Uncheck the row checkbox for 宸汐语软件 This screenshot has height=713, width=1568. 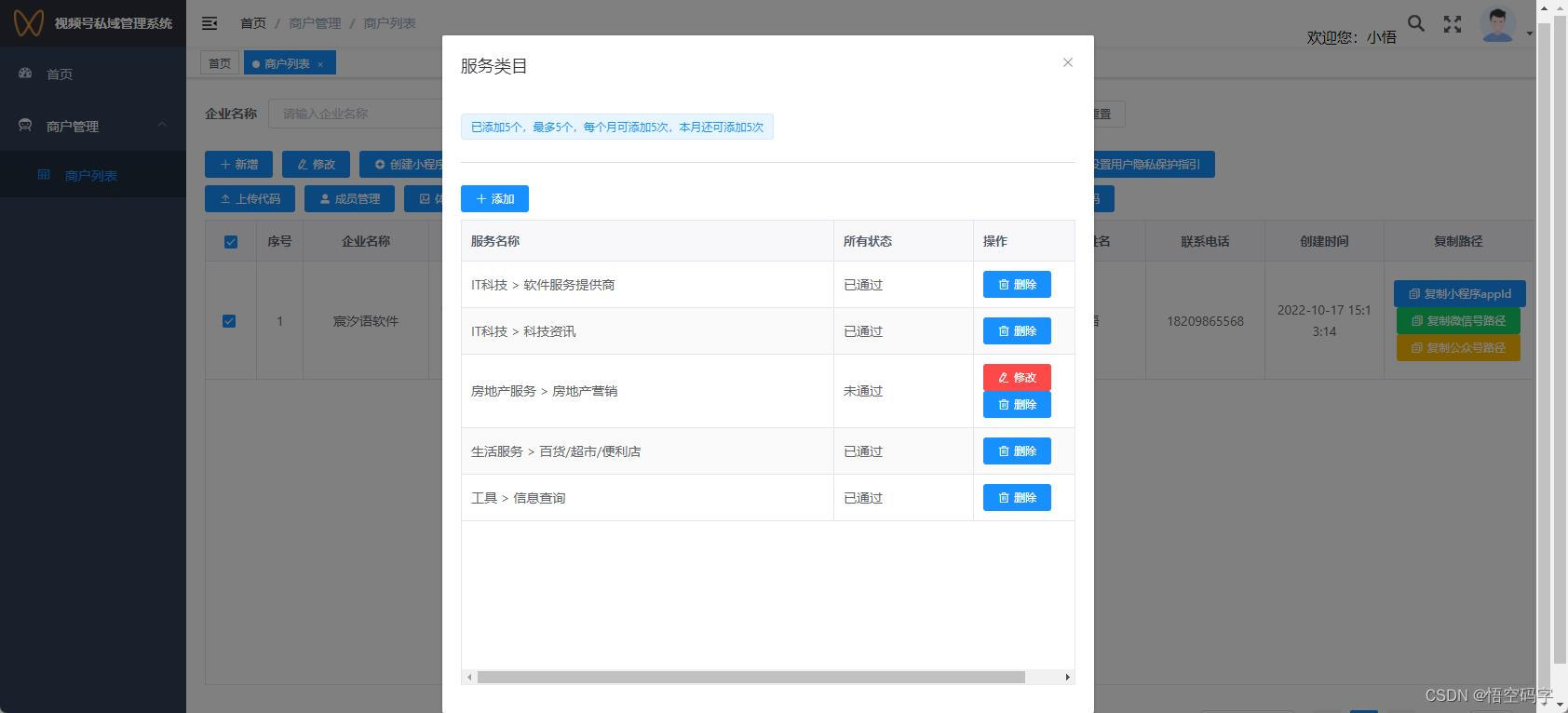[x=229, y=321]
